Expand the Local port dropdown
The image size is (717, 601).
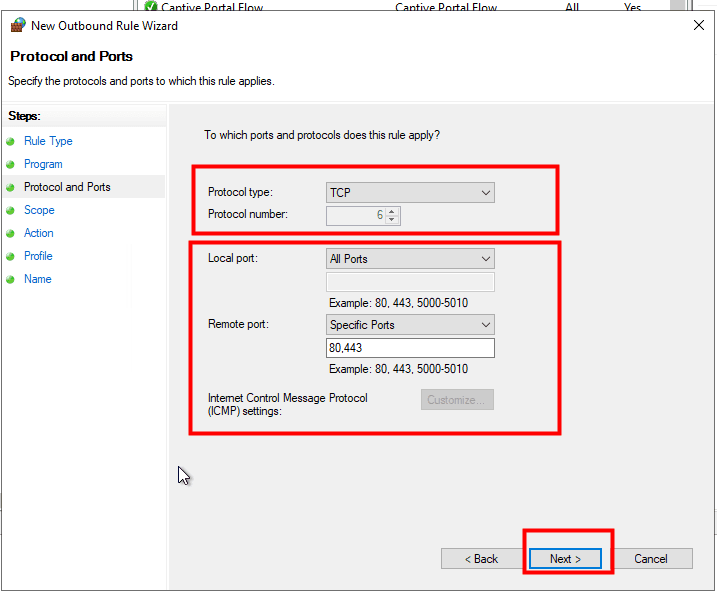(x=410, y=259)
